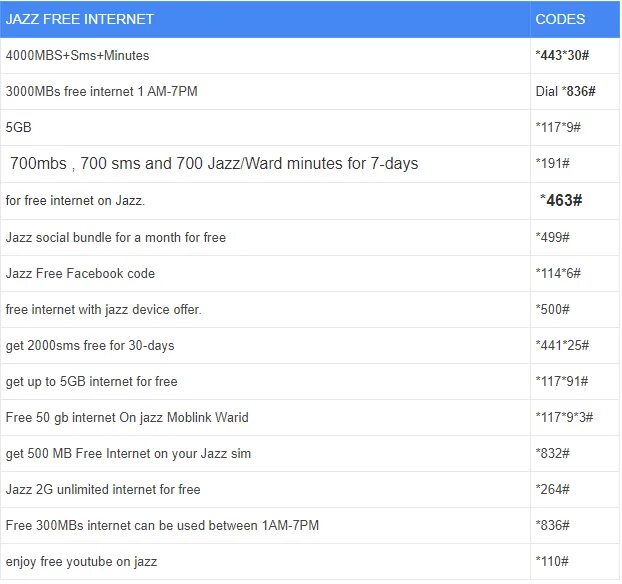The width and height of the screenshot is (622, 584).
Task: Select get 2000sms free for 30-days
Action: pyautogui.click(x=90, y=346)
